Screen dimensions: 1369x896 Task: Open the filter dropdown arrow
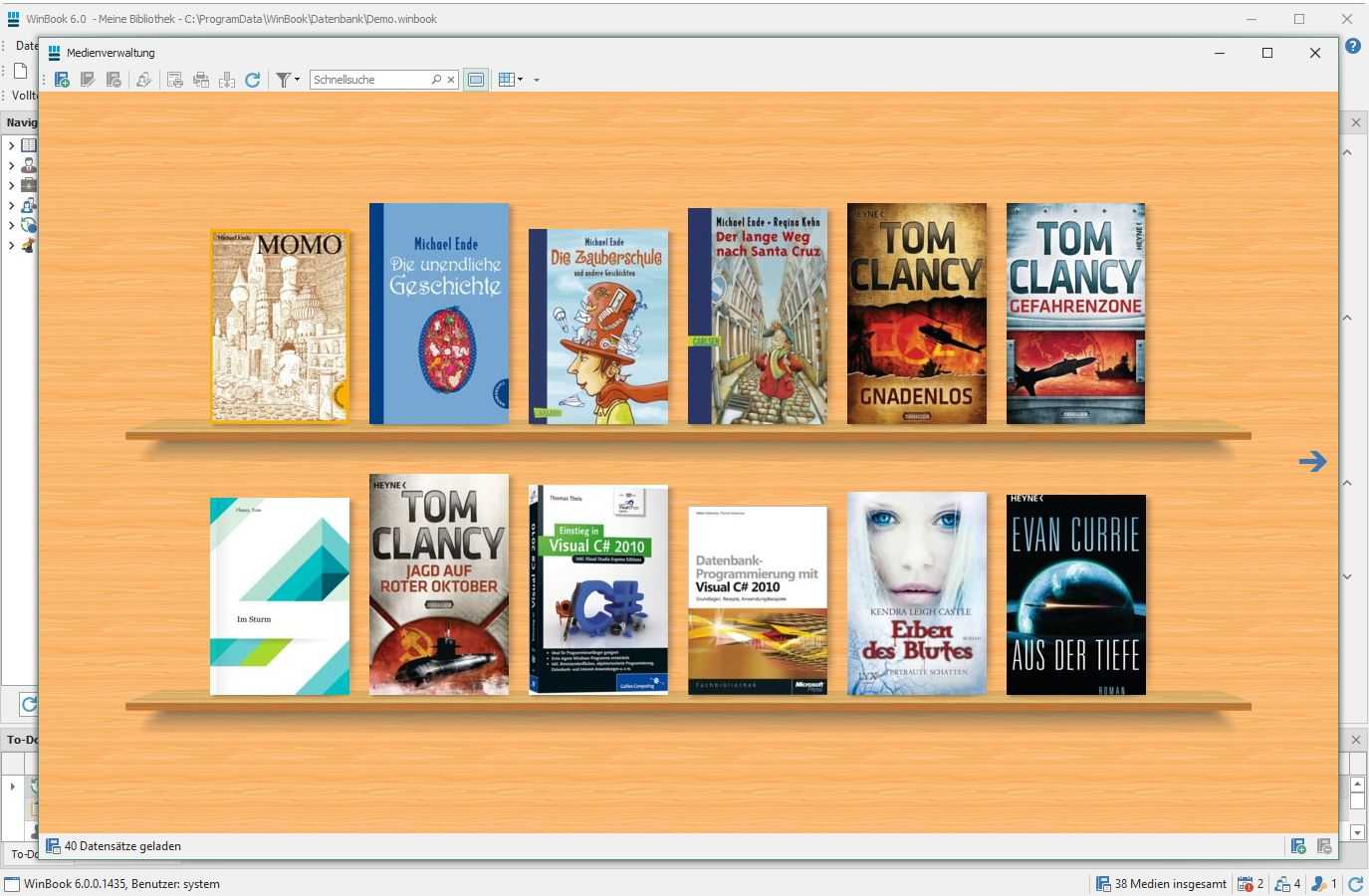click(x=297, y=80)
